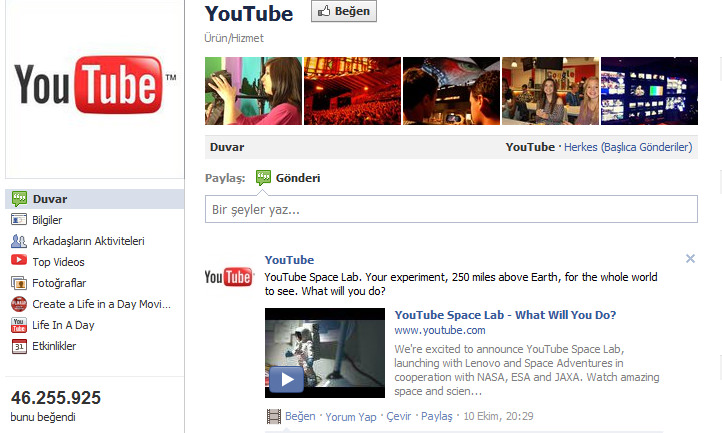Click the Duvar speech bubble icon in sidebar
Screen dimensions: 722x433
coord(19,199)
